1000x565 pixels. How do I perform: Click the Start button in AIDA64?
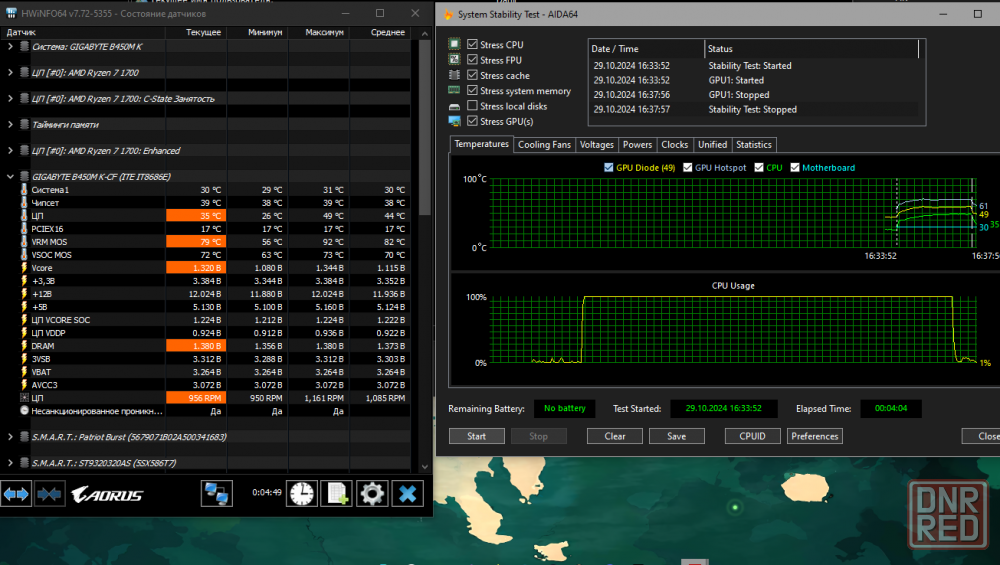(476, 436)
